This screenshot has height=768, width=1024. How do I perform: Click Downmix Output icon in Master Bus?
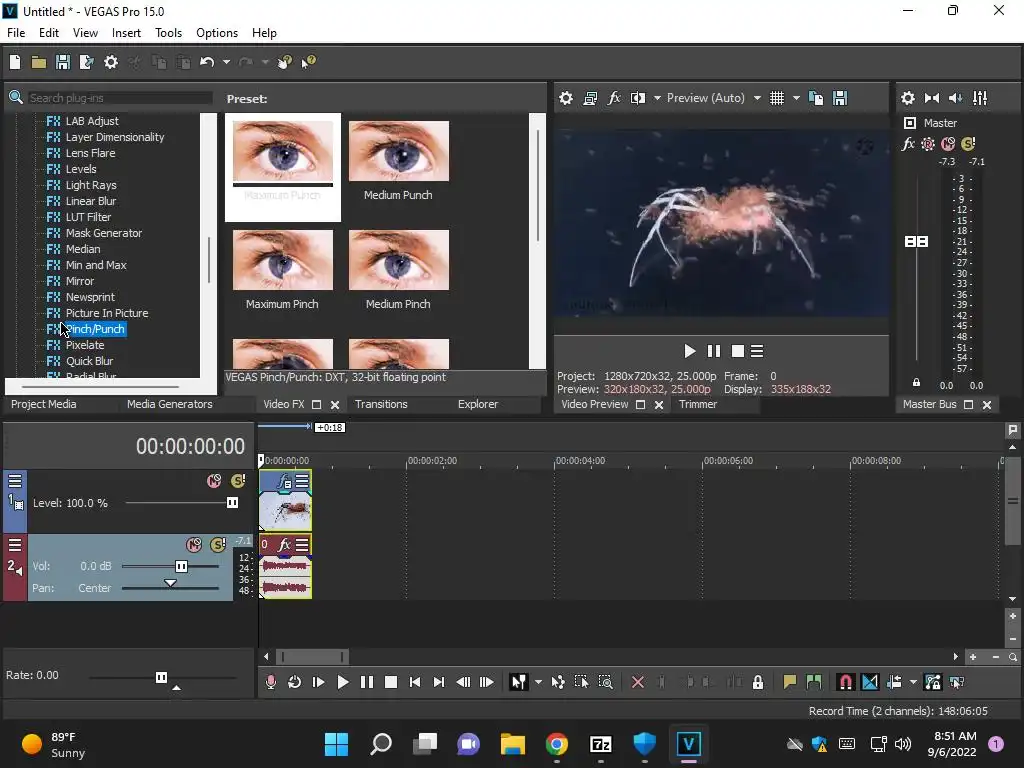(932, 98)
